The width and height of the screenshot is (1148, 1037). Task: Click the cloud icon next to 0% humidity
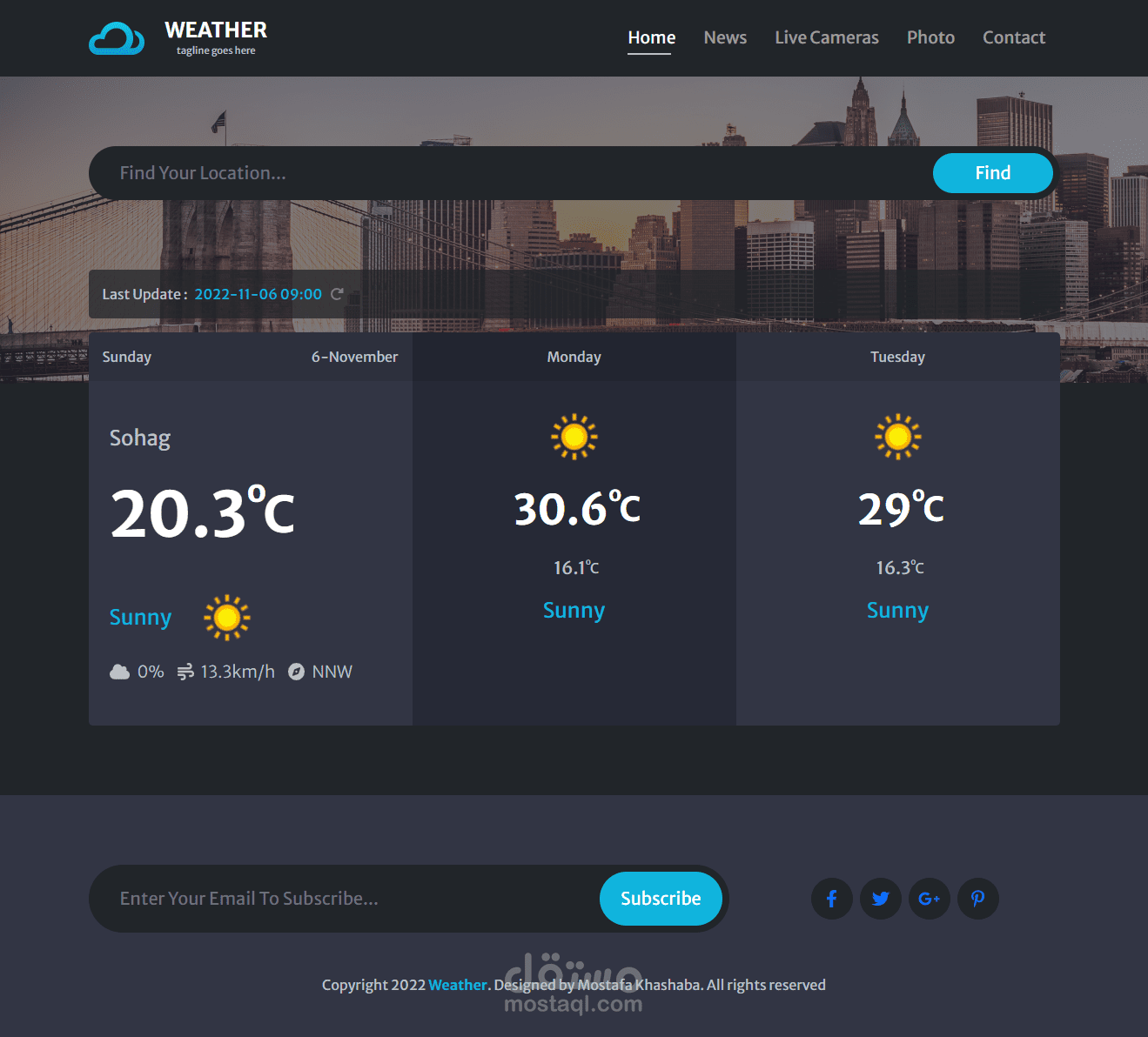(x=119, y=671)
